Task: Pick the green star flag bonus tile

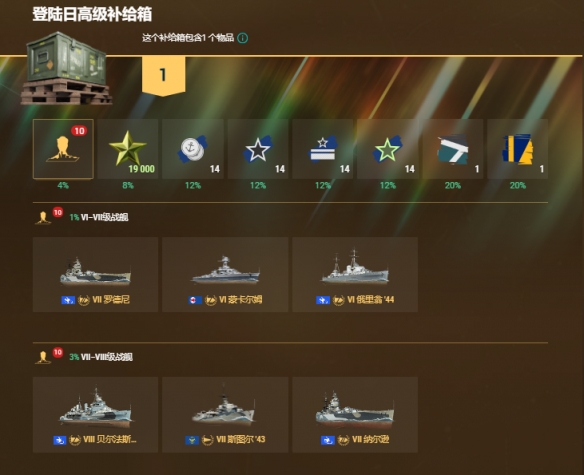Action: pos(388,149)
